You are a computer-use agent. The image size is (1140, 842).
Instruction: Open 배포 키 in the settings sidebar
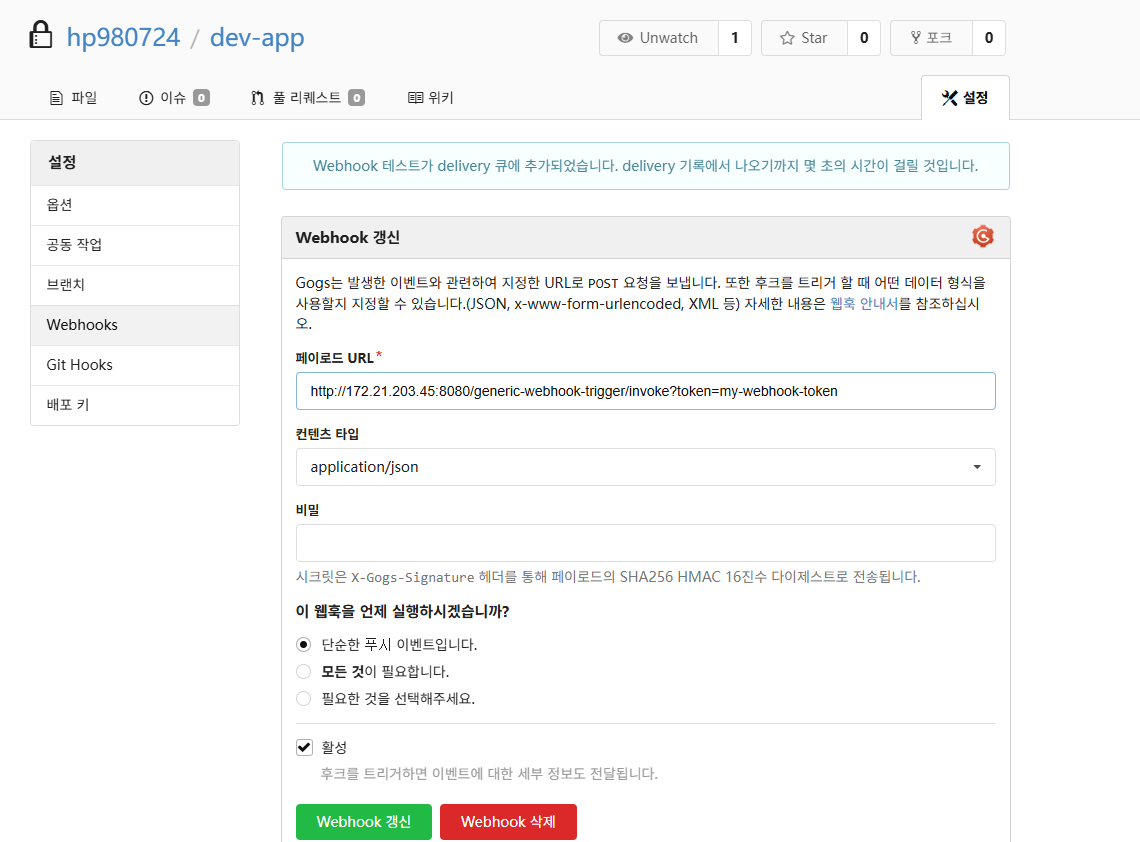[x=135, y=405]
